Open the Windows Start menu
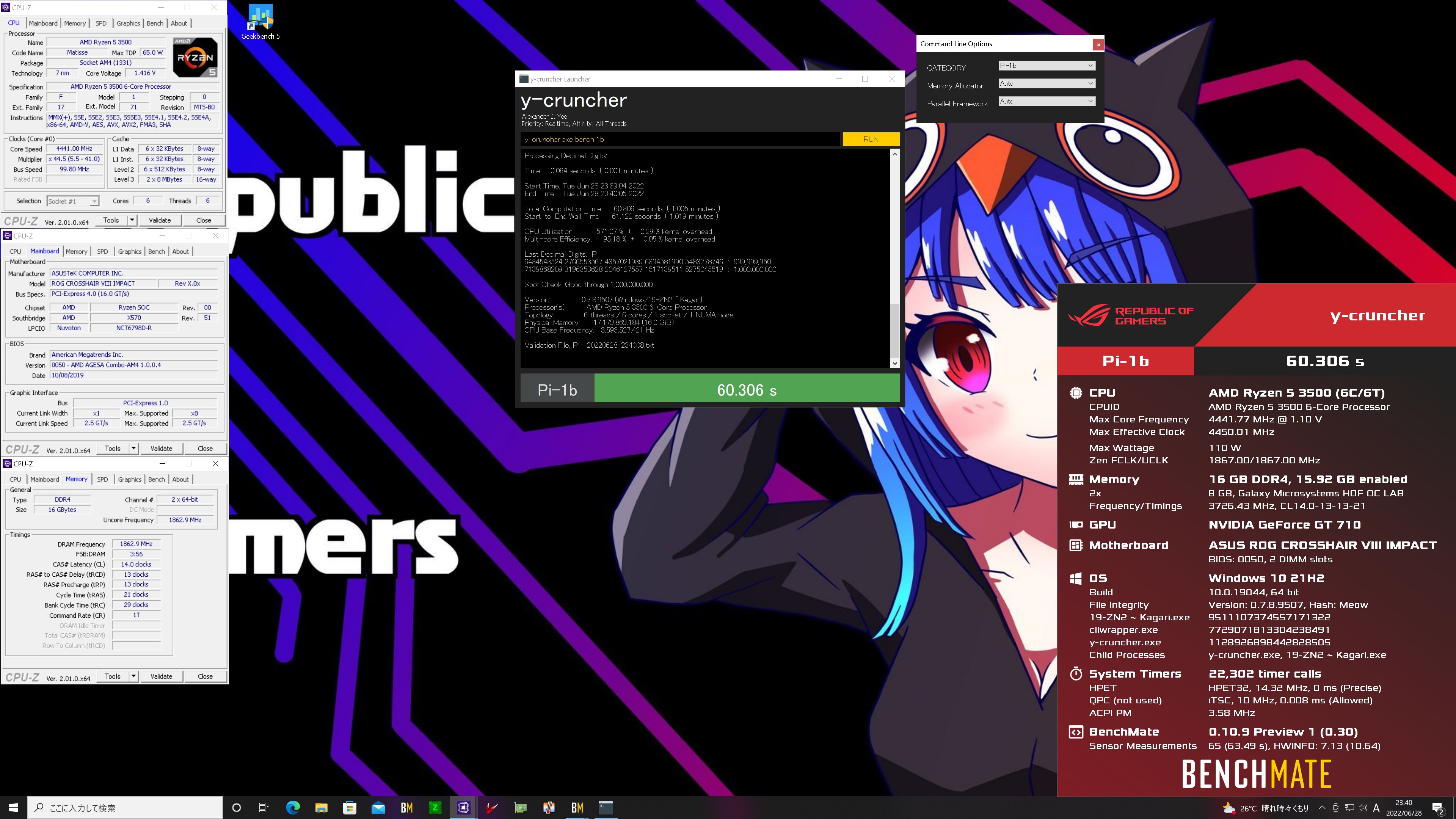Image resolution: width=1456 pixels, height=819 pixels. tap(14, 808)
